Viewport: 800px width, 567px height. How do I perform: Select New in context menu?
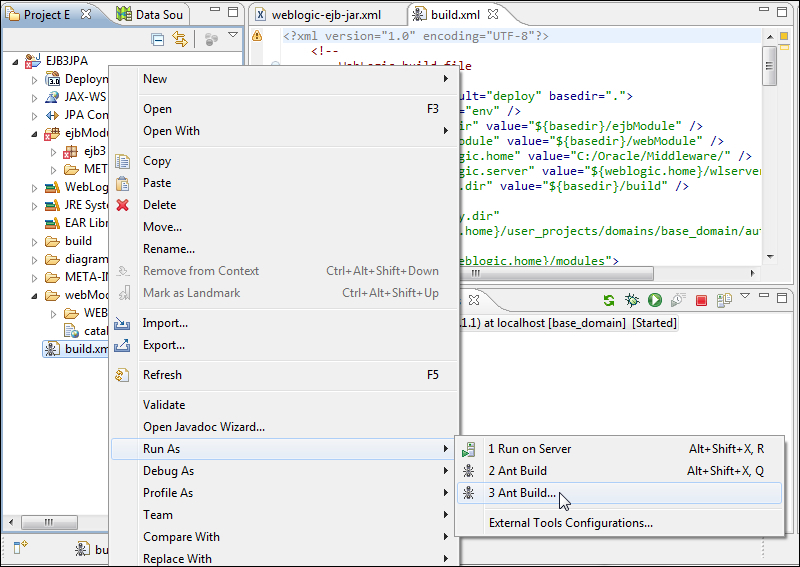point(284,79)
